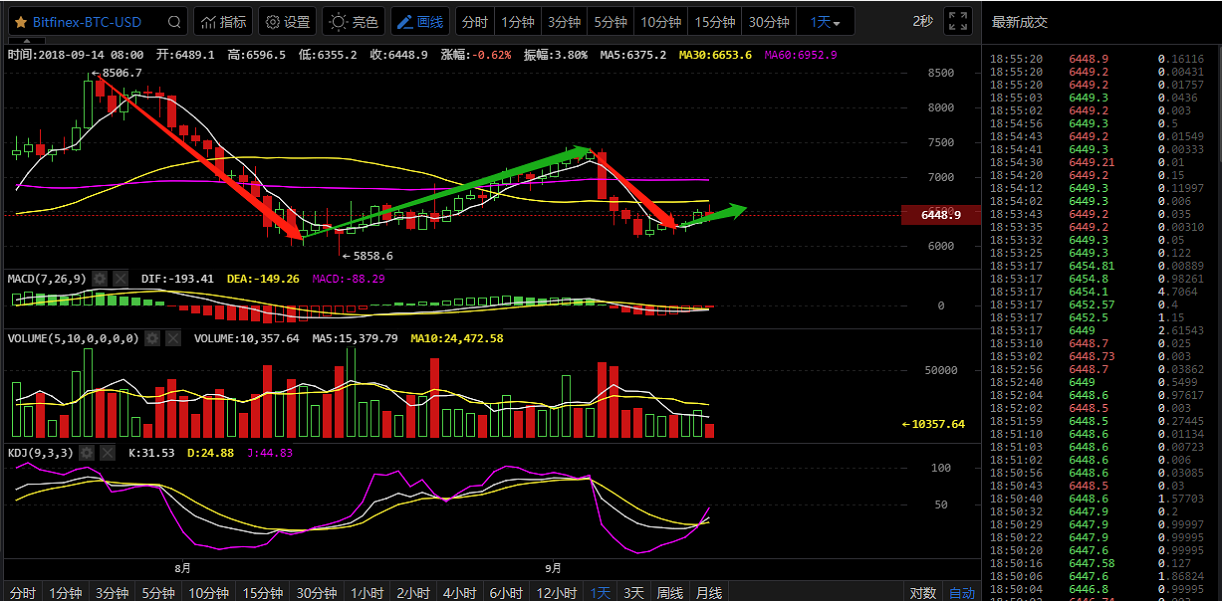Toggle 亮色 light theme mode
Image resolution: width=1222 pixels, height=601 pixels.
(354, 22)
